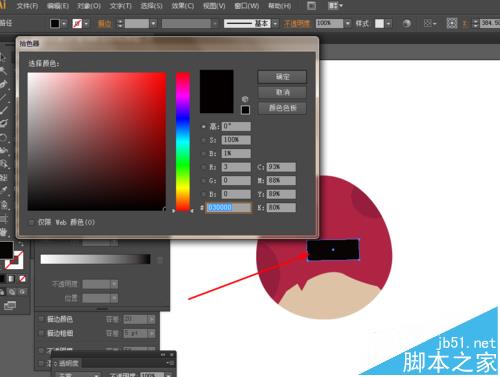
Task: Select the S saturation radio button
Action: [x=203, y=140]
